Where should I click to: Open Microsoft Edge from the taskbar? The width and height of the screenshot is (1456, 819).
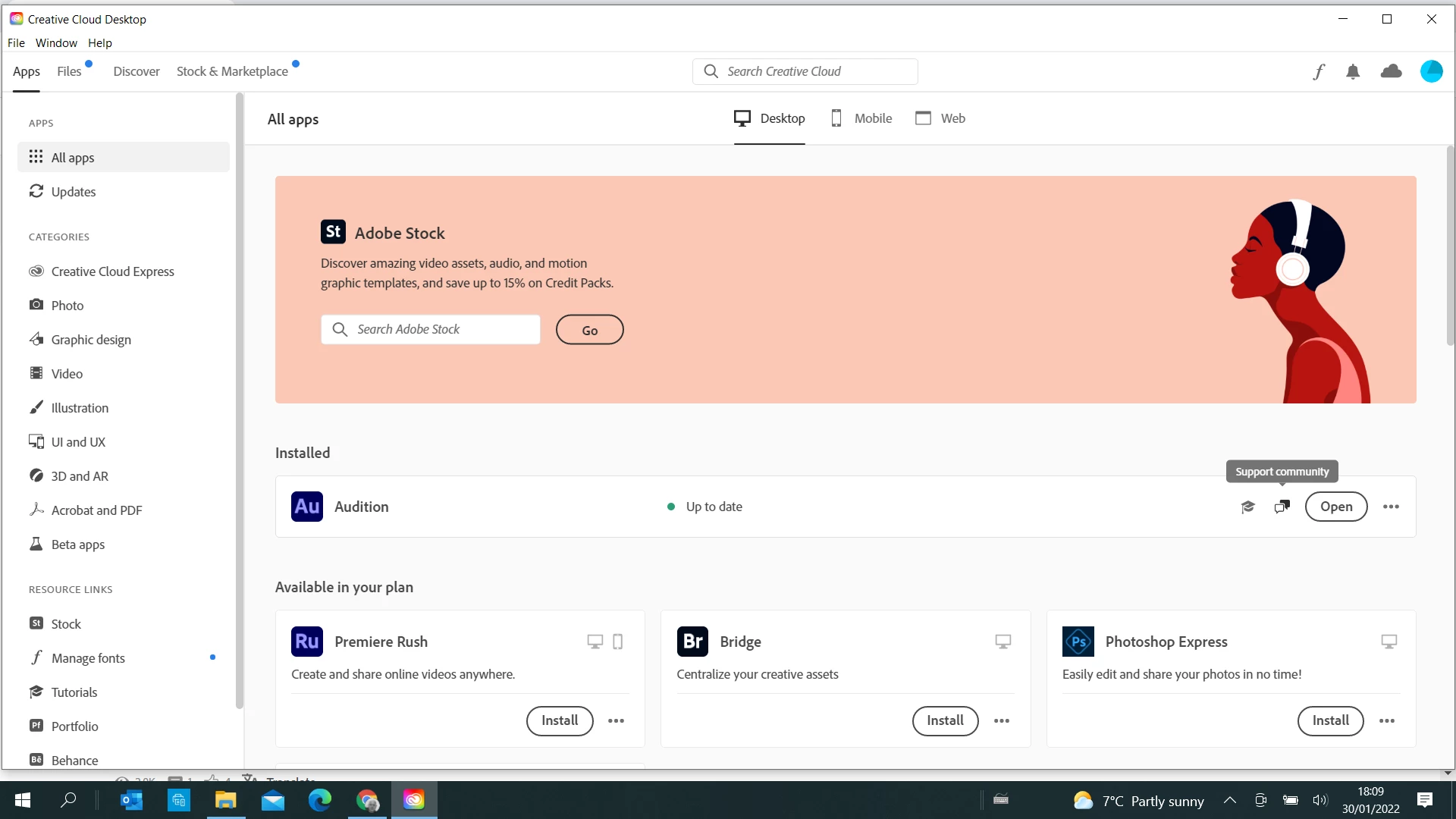(320, 800)
